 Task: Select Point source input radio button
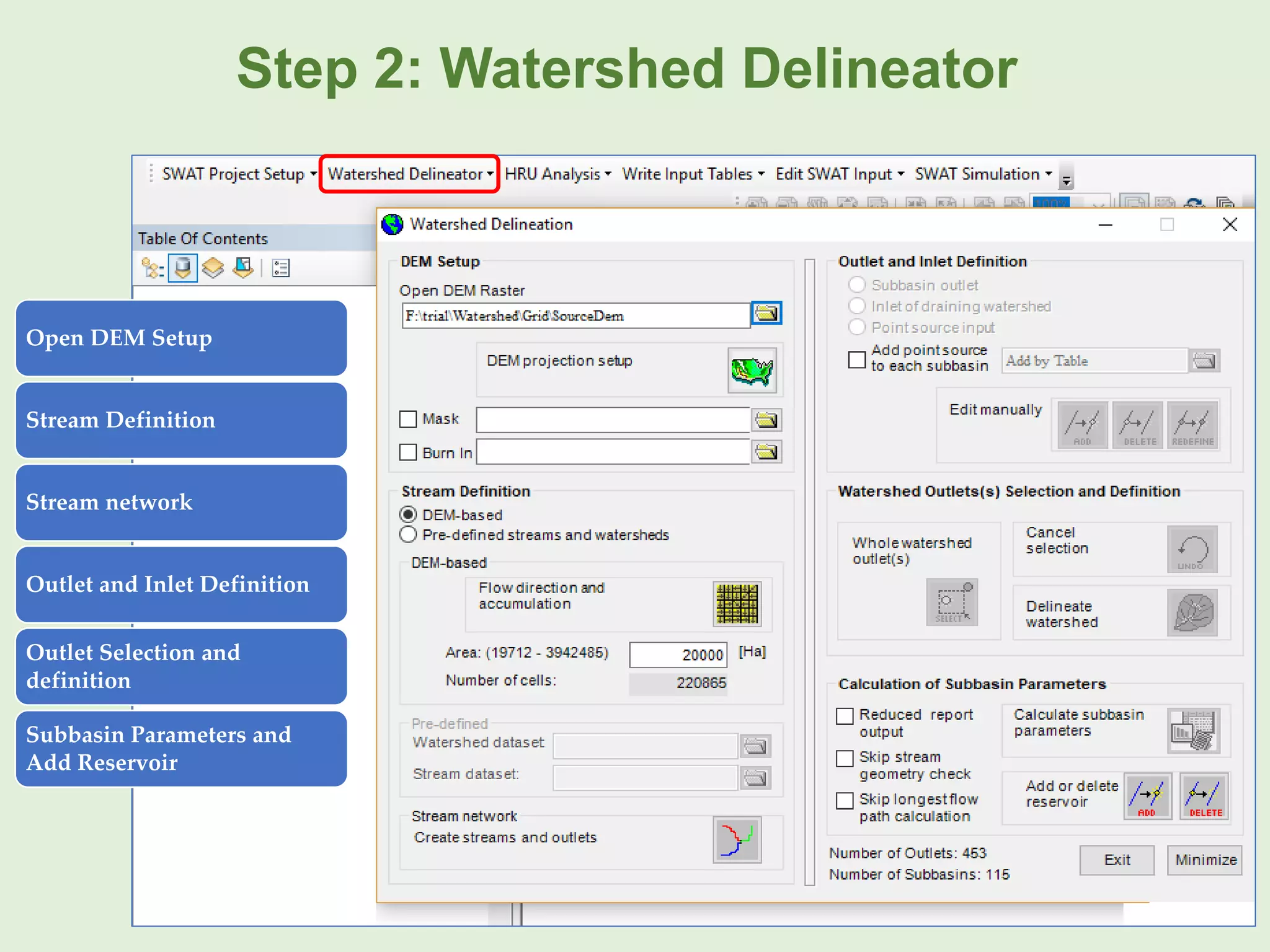tap(856, 327)
